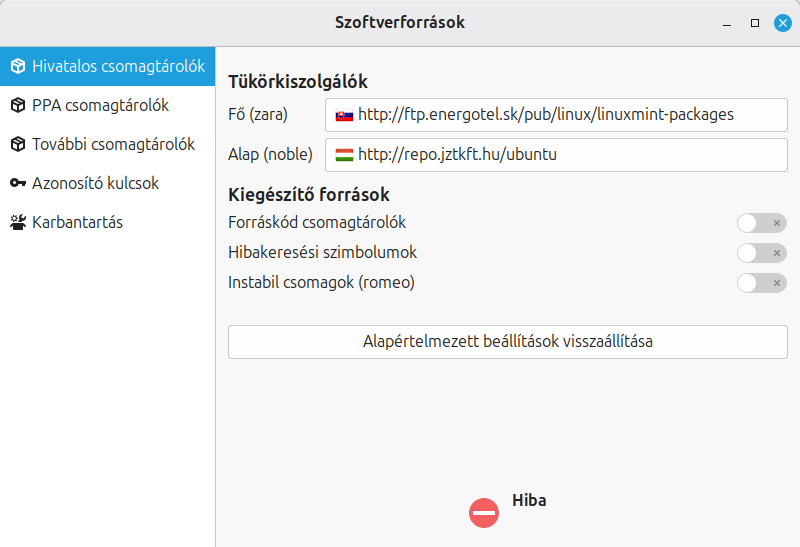
Task: Open the Fő (zara) mirror selector
Action: click(x=556, y=115)
